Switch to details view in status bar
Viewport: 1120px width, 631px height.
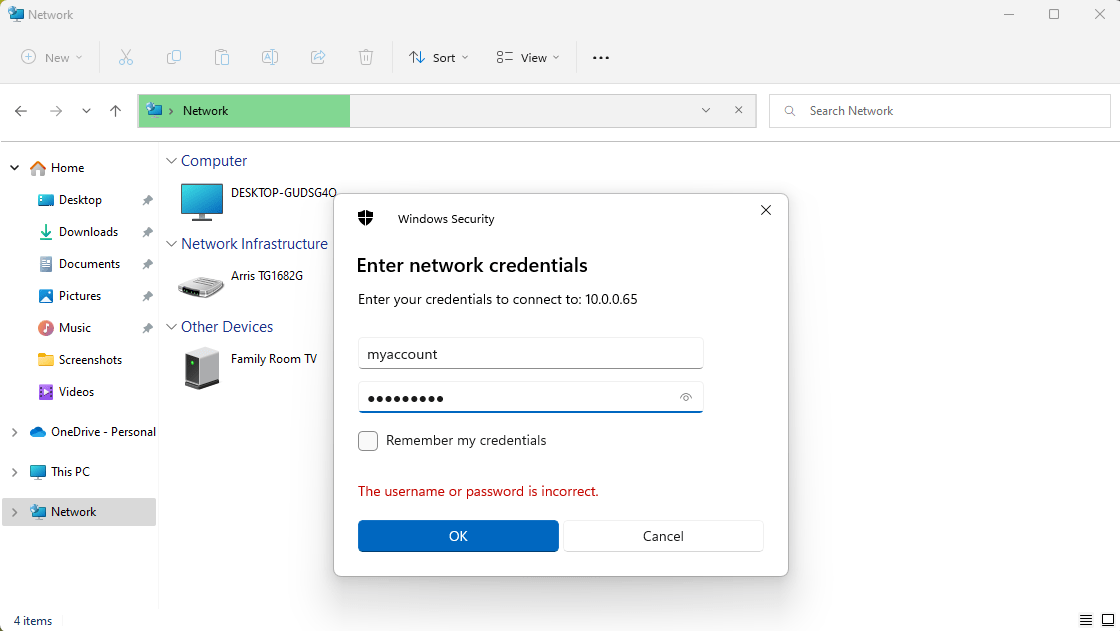tap(1086, 620)
